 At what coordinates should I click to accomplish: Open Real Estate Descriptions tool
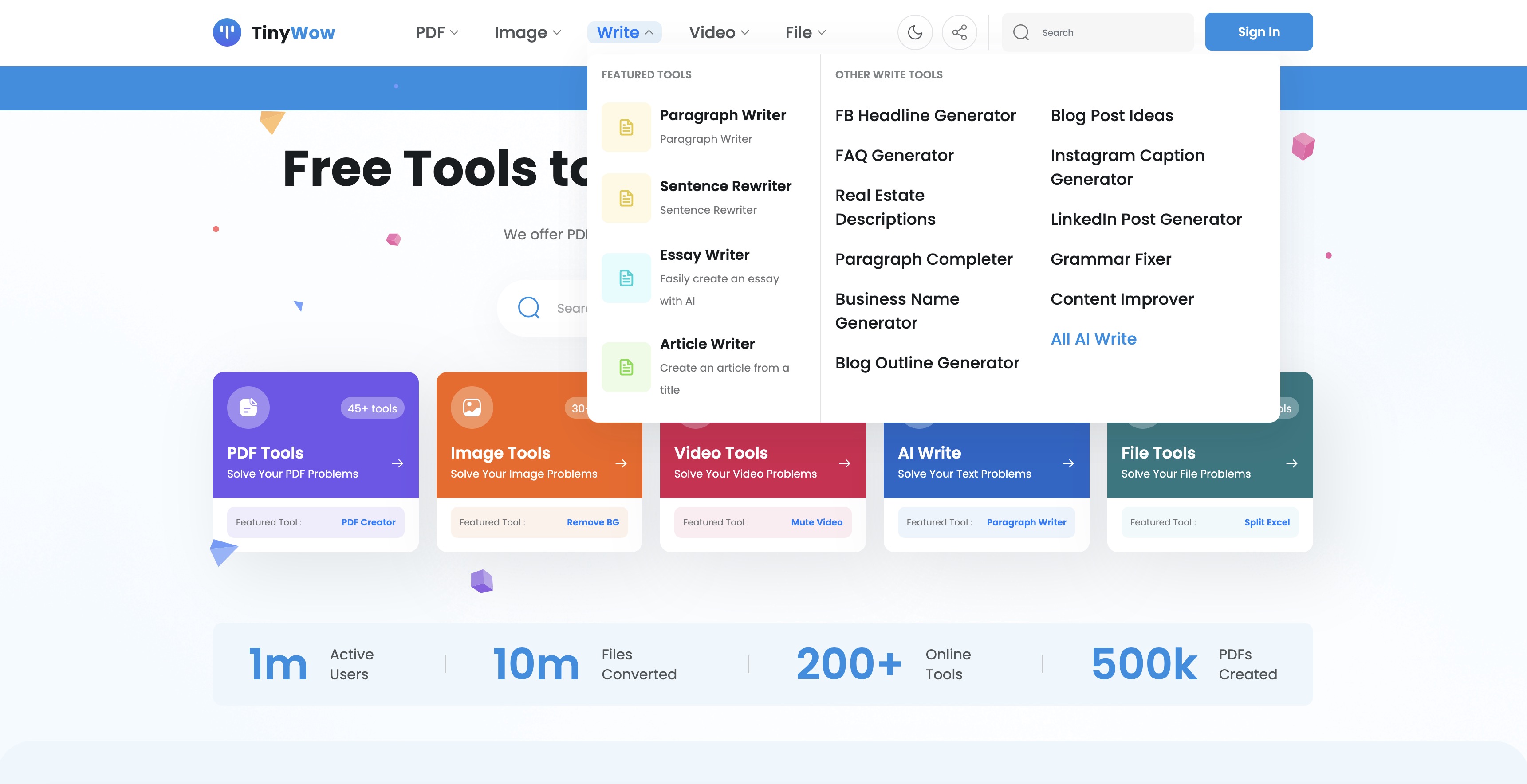click(885, 207)
